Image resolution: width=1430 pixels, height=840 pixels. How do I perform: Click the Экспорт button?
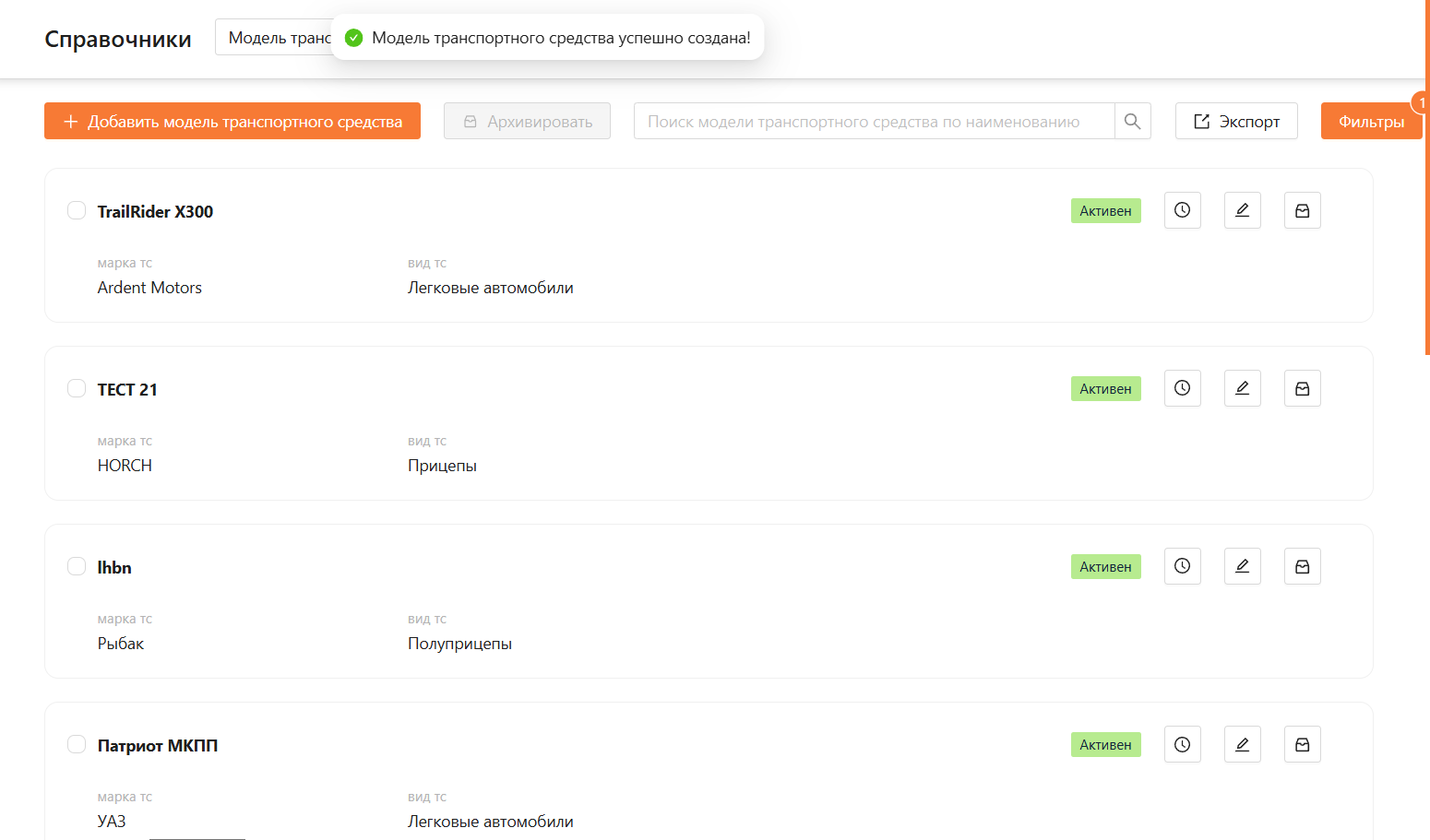1235,121
